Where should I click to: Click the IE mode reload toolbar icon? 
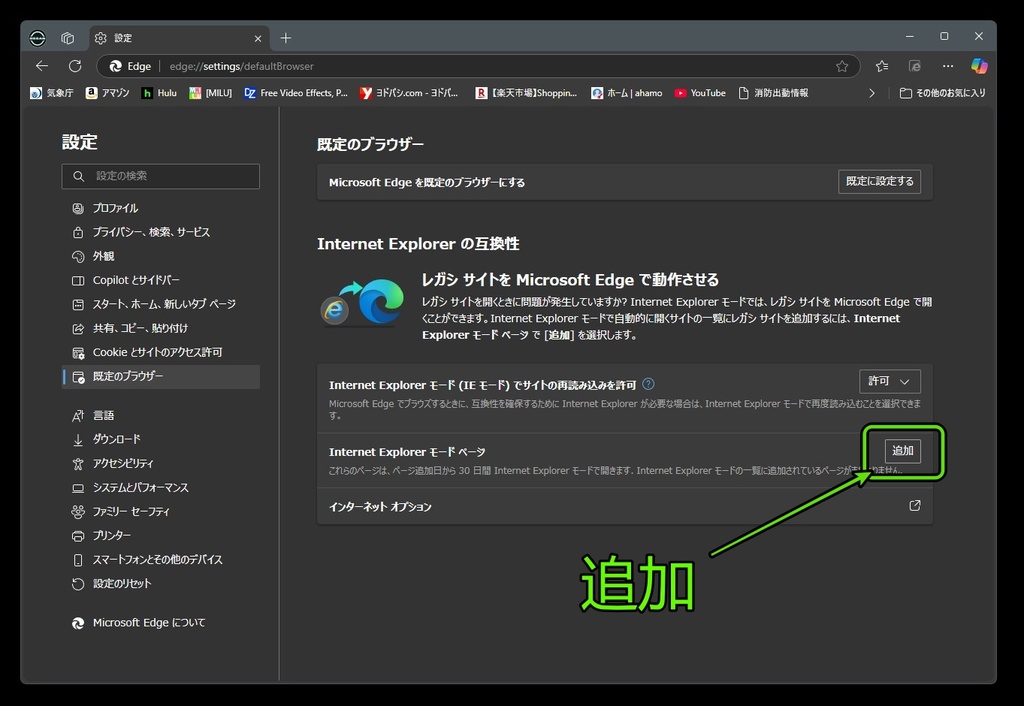point(915,66)
